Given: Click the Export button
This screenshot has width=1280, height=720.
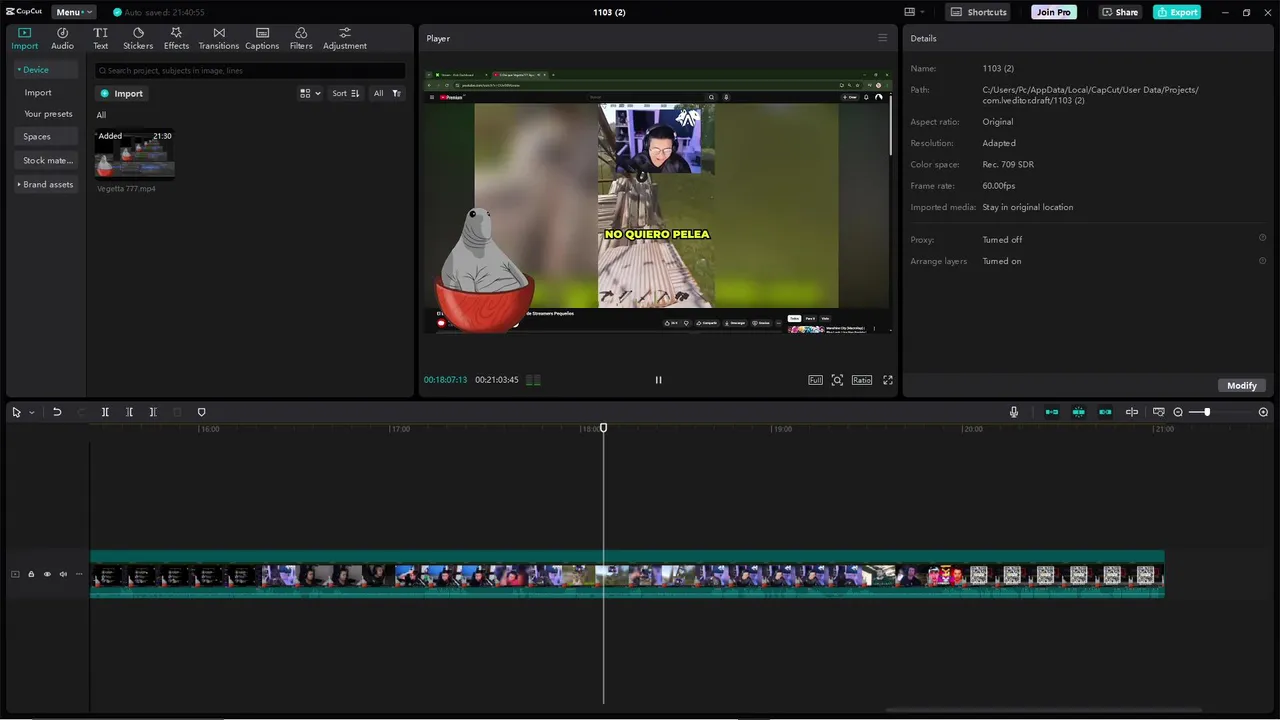Looking at the screenshot, I should point(1177,12).
